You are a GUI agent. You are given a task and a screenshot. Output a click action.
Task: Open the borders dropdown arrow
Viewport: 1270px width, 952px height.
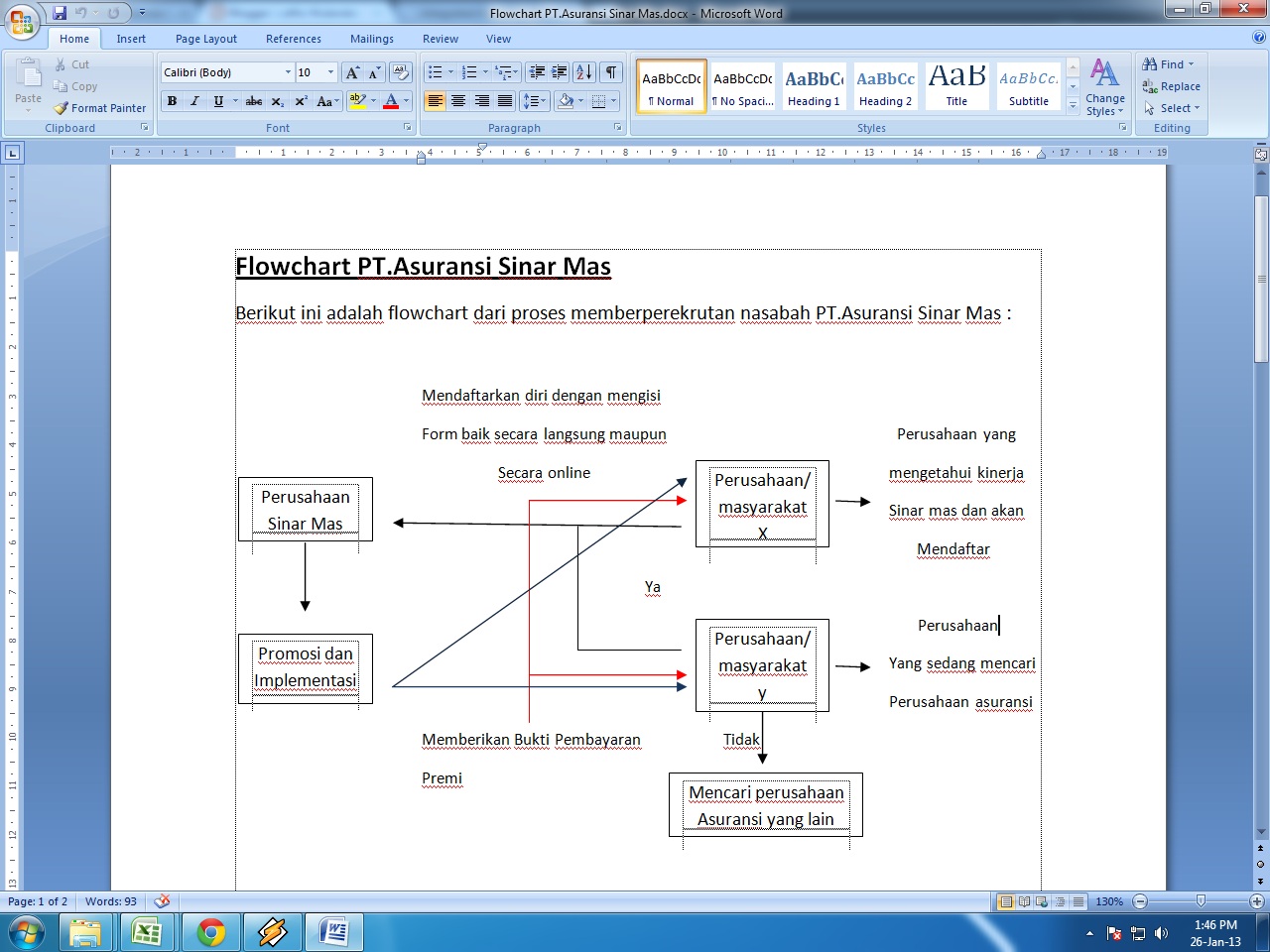pos(613,101)
